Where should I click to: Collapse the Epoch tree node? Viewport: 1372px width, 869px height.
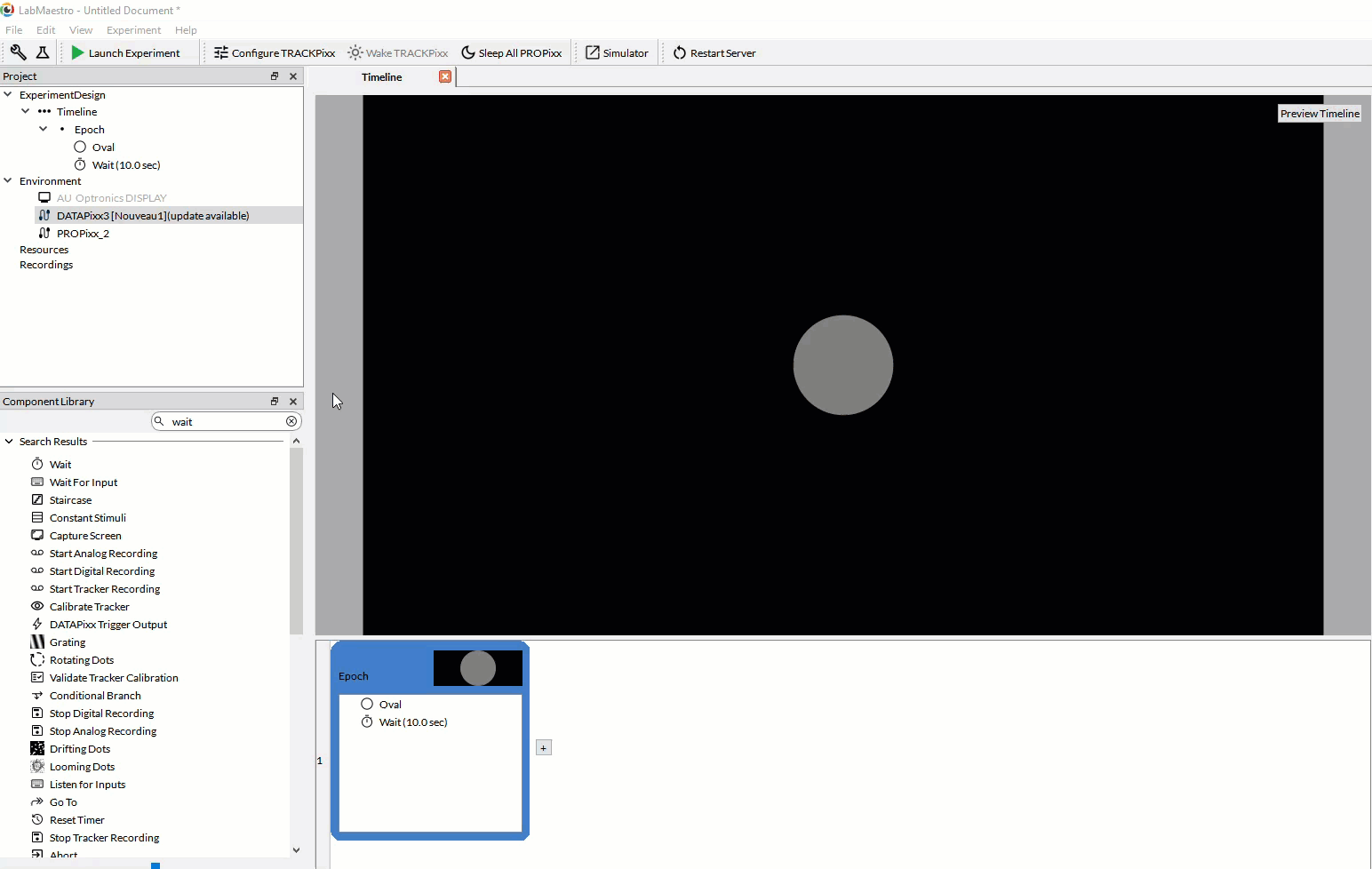tap(43, 129)
